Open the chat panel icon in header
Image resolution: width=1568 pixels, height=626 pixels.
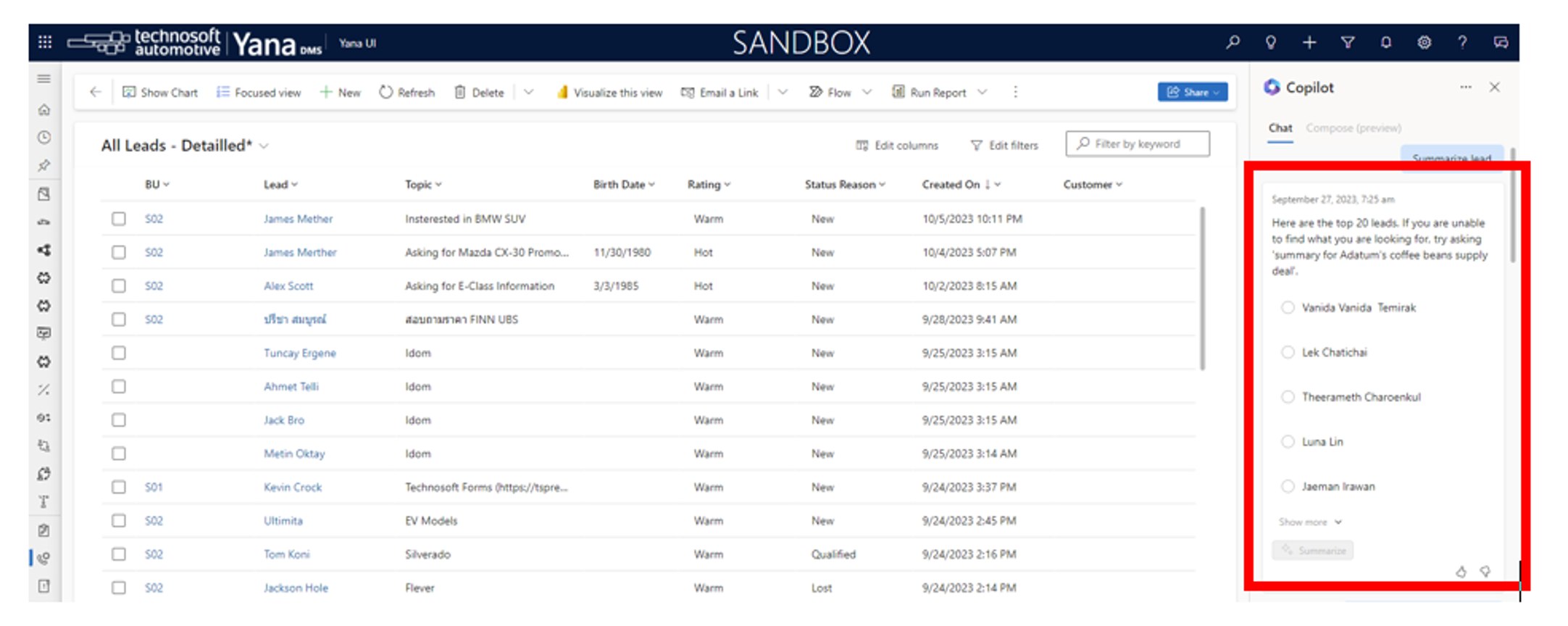click(x=1501, y=42)
